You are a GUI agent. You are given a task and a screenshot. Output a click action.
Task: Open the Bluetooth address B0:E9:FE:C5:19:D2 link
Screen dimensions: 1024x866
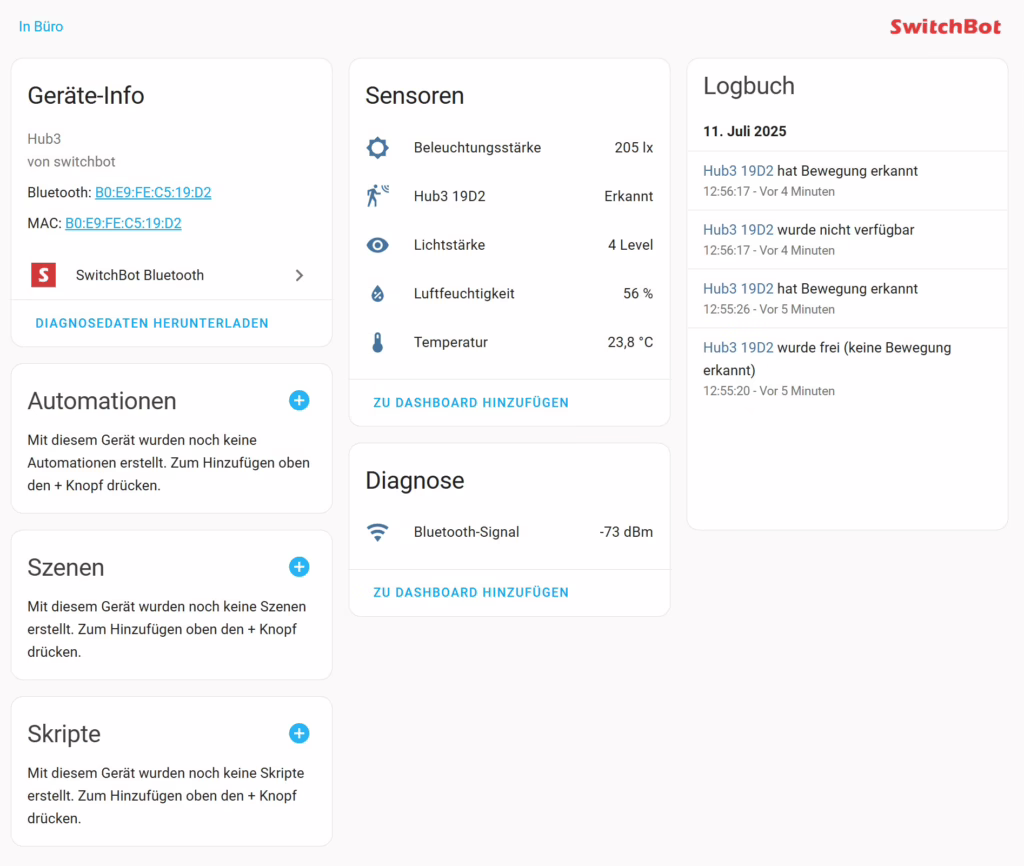click(x=153, y=193)
